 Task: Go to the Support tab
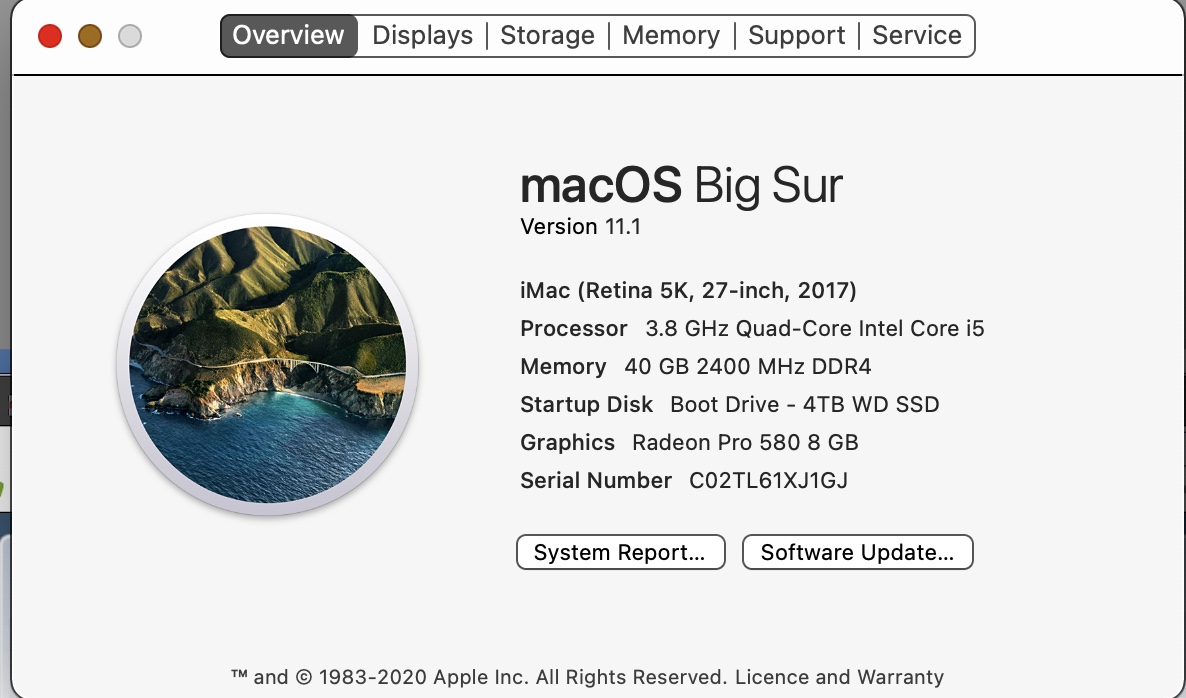(x=796, y=36)
